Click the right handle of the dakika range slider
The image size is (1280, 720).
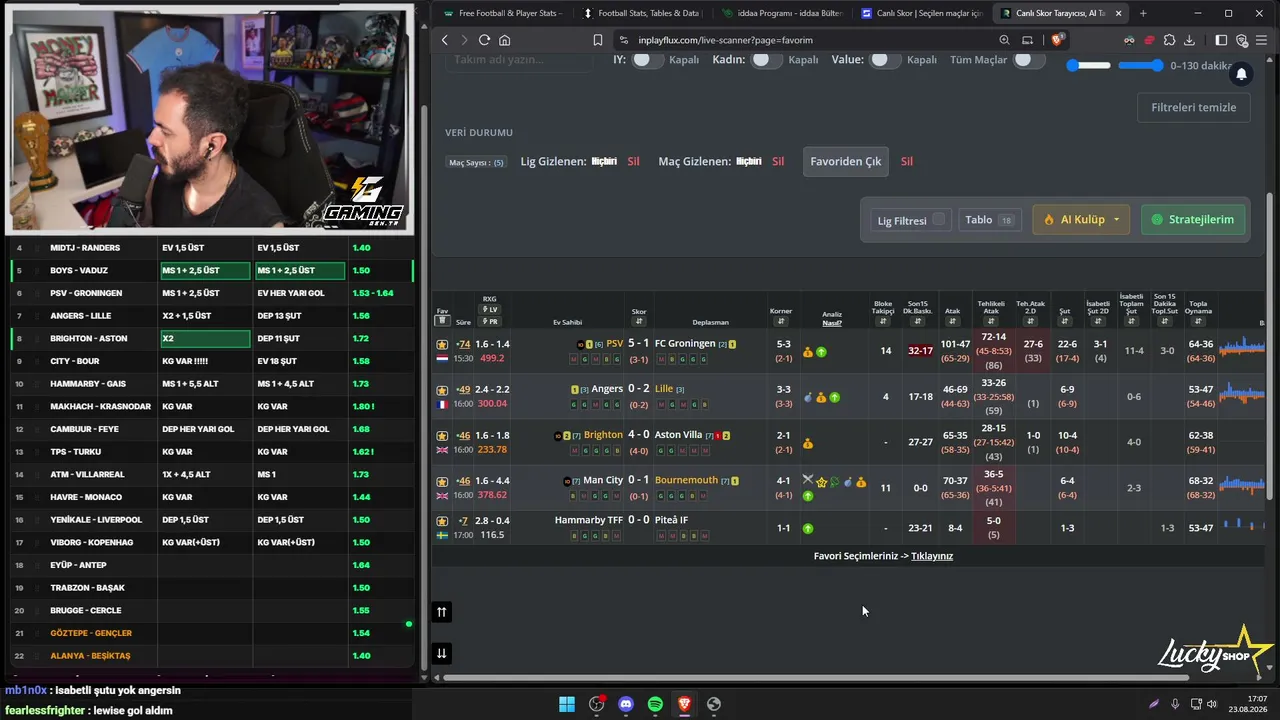click(1158, 65)
